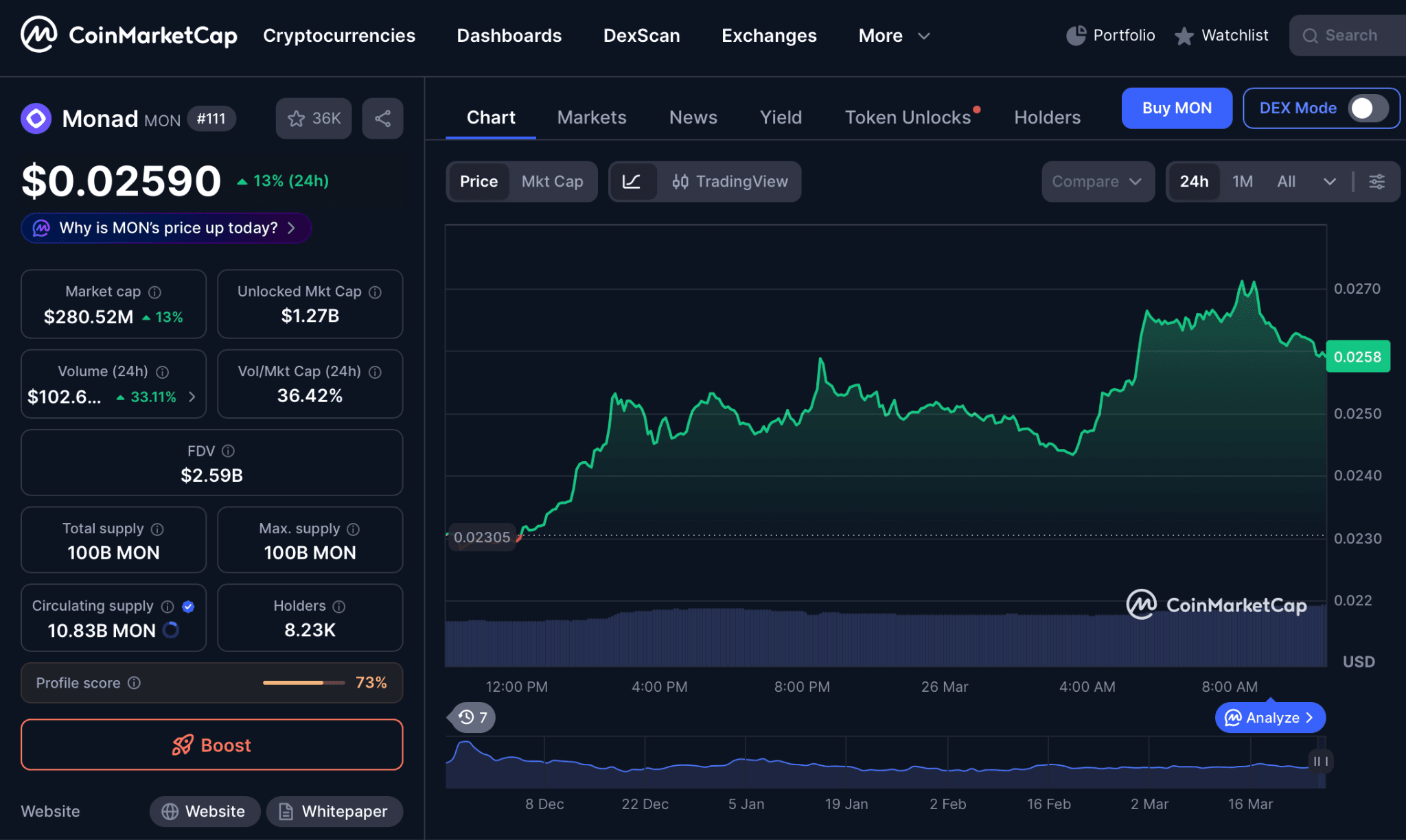The image size is (1406, 840).
Task: Open the Compare dropdown
Action: pyautogui.click(x=1096, y=181)
